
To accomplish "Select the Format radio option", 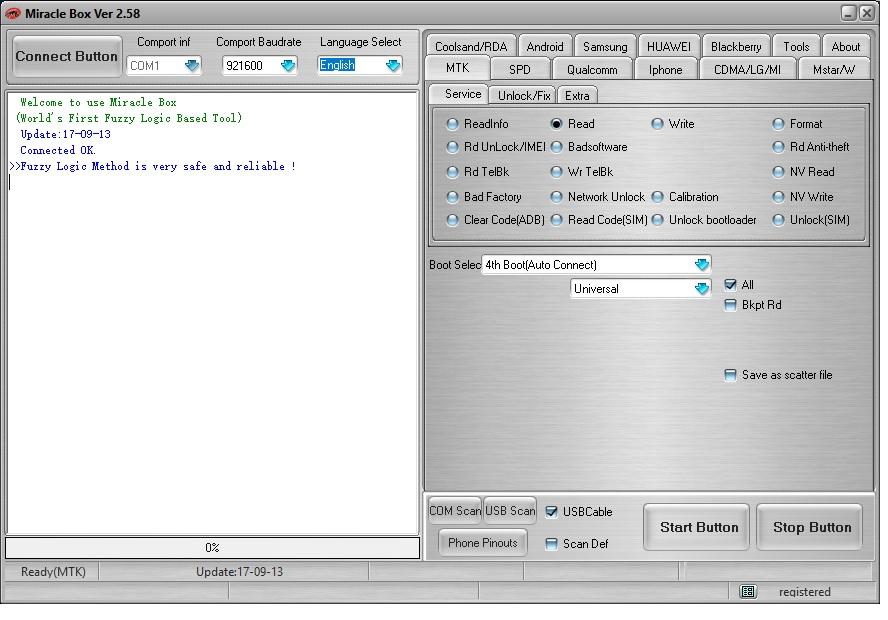I will (x=798, y=124).
